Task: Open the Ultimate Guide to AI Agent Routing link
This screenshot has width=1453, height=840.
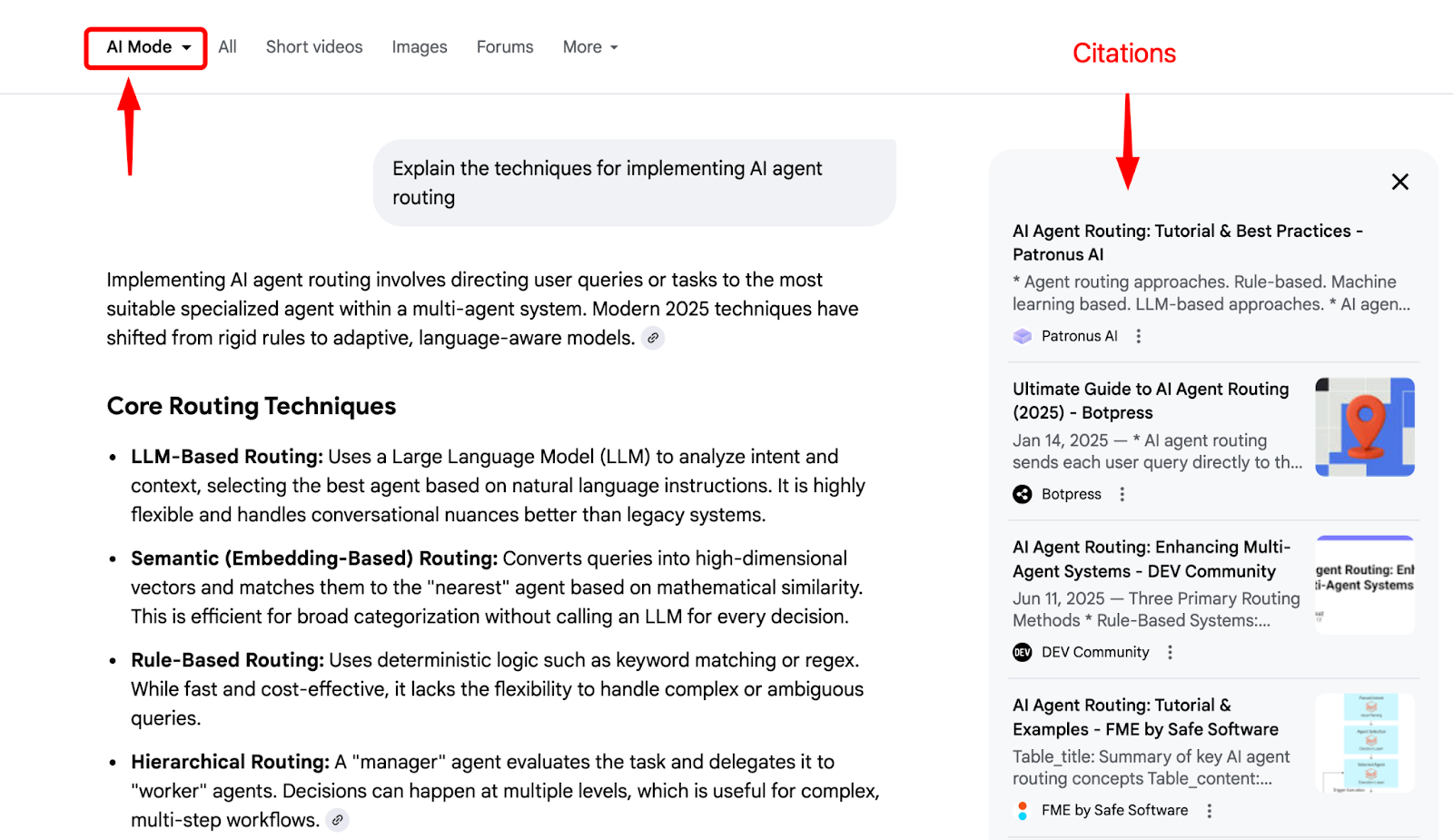Action: 1151,400
